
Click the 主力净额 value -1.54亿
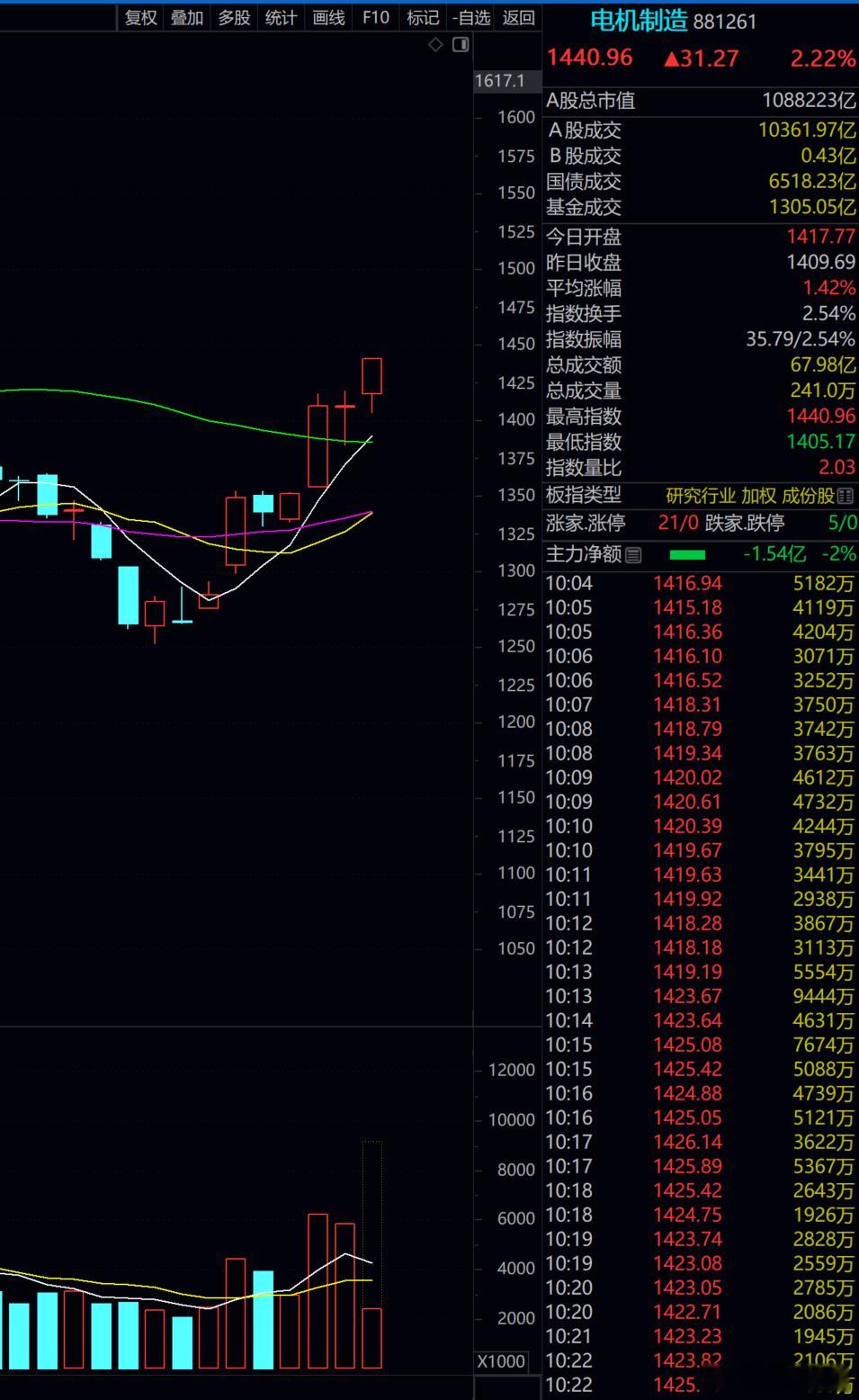pos(774,554)
